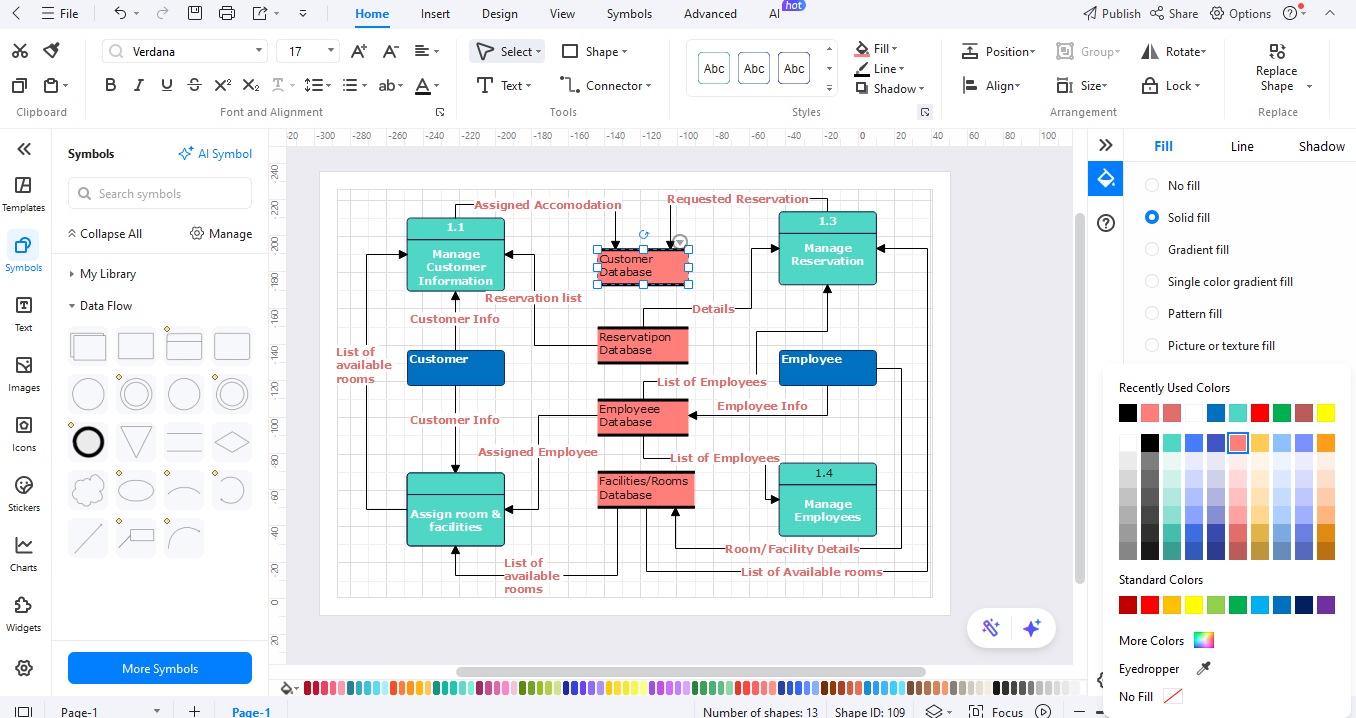Click the Publish button
The image size is (1356, 718).
pyautogui.click(x=1112, y=14)
